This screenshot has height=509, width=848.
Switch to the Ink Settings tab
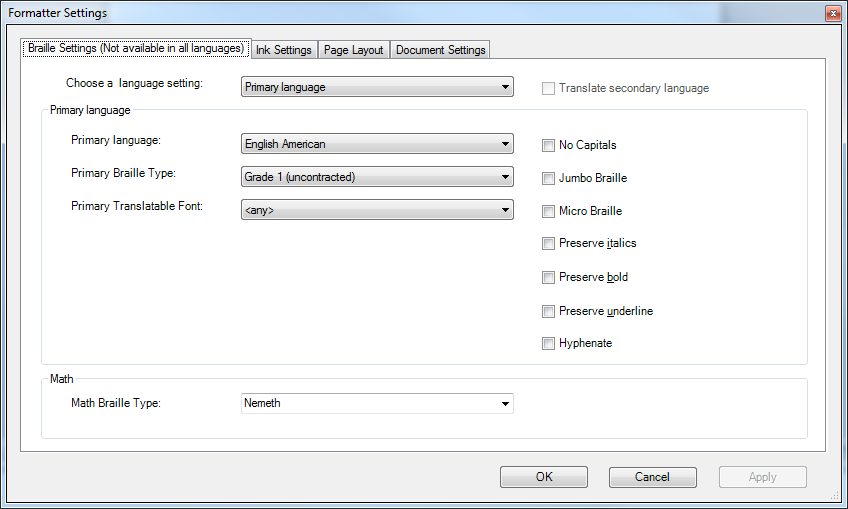[x=284, y=50]
